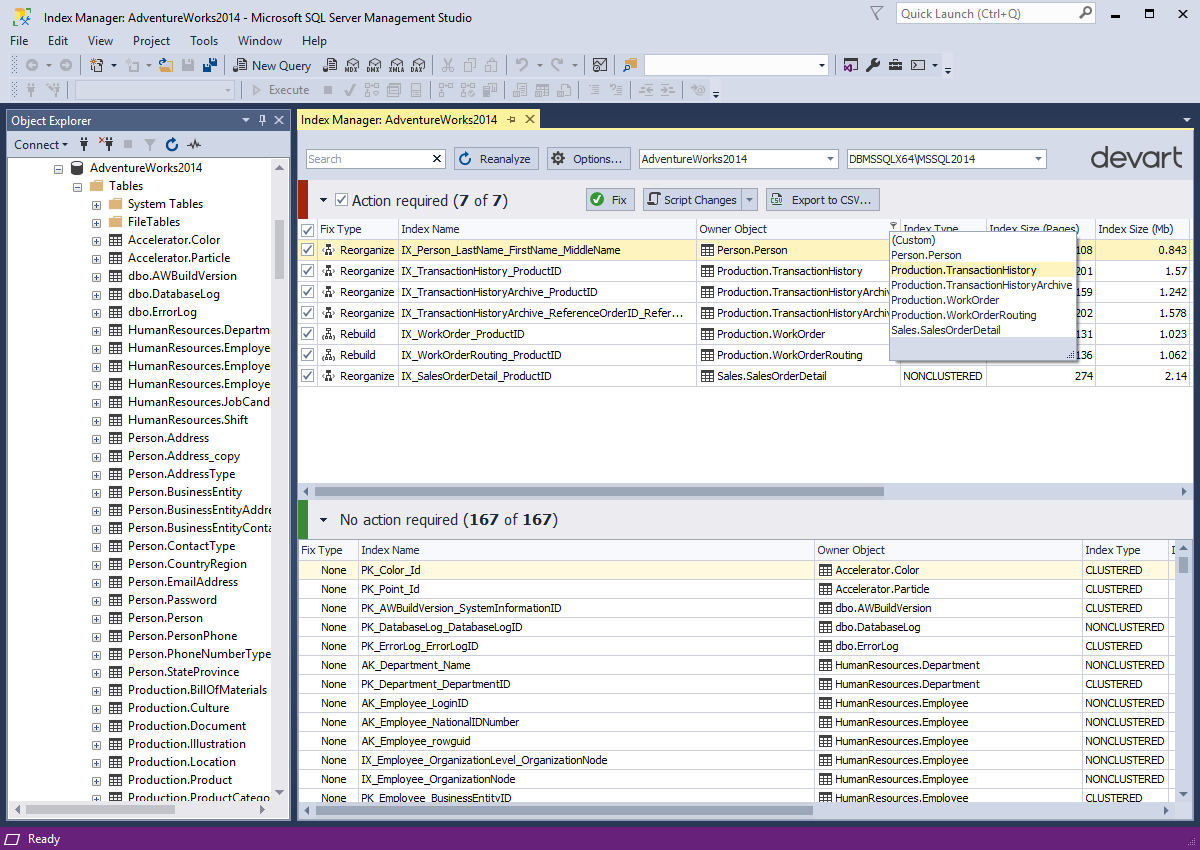Click the Owner Object column filter icon
The height and width of the screenshot is (850, 1200).
[892, 227]
